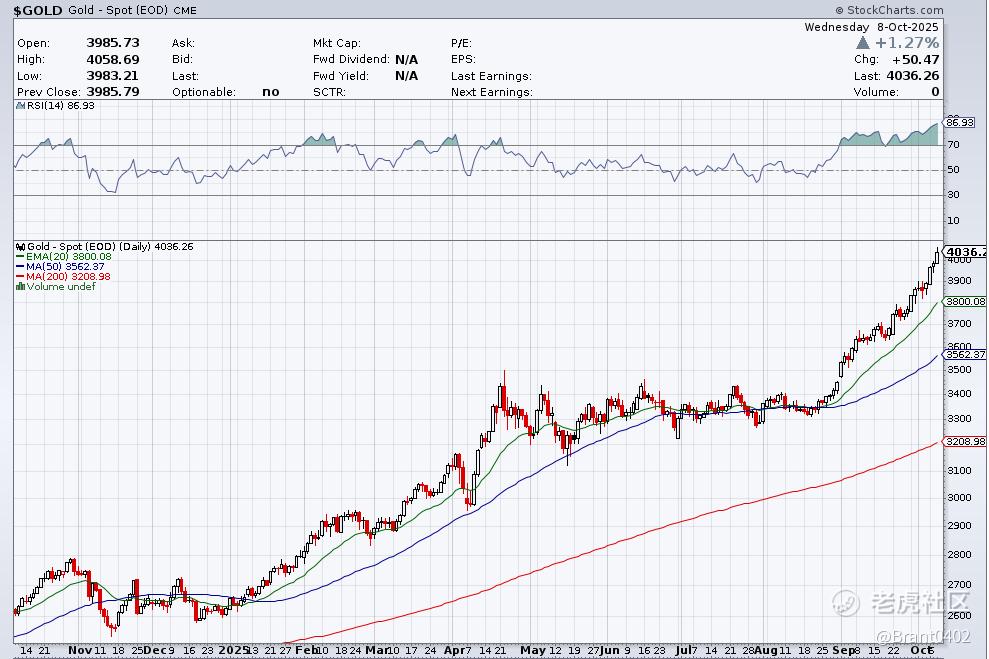
Task: Click the 50 midline label on RSI axis
Action: click(x=954, y=170)
